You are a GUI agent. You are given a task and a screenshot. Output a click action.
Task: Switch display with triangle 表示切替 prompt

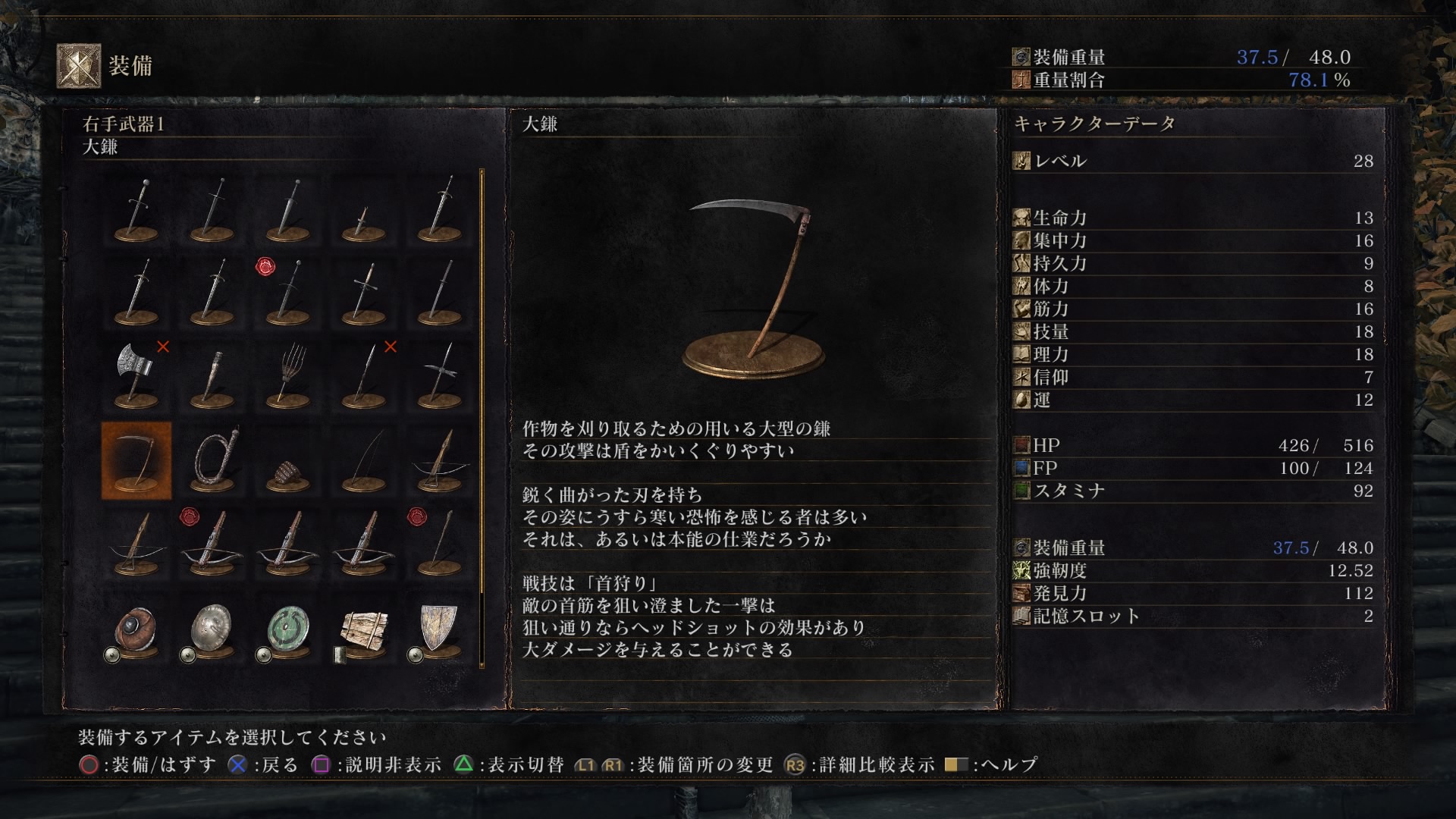point(509,764)
